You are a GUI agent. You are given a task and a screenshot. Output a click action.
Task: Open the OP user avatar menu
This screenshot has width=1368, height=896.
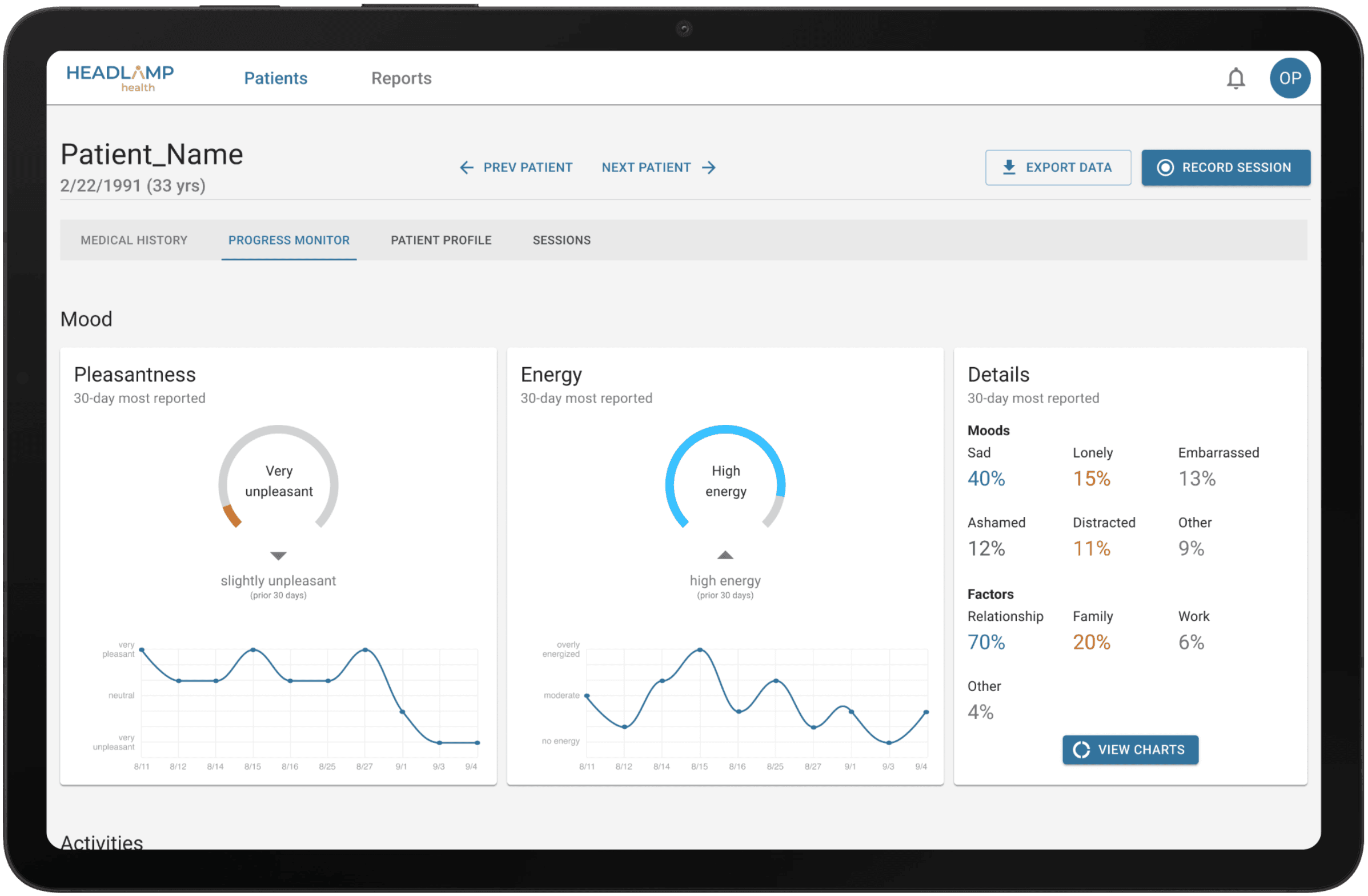pyautogui.click(x=1289, y=78)
